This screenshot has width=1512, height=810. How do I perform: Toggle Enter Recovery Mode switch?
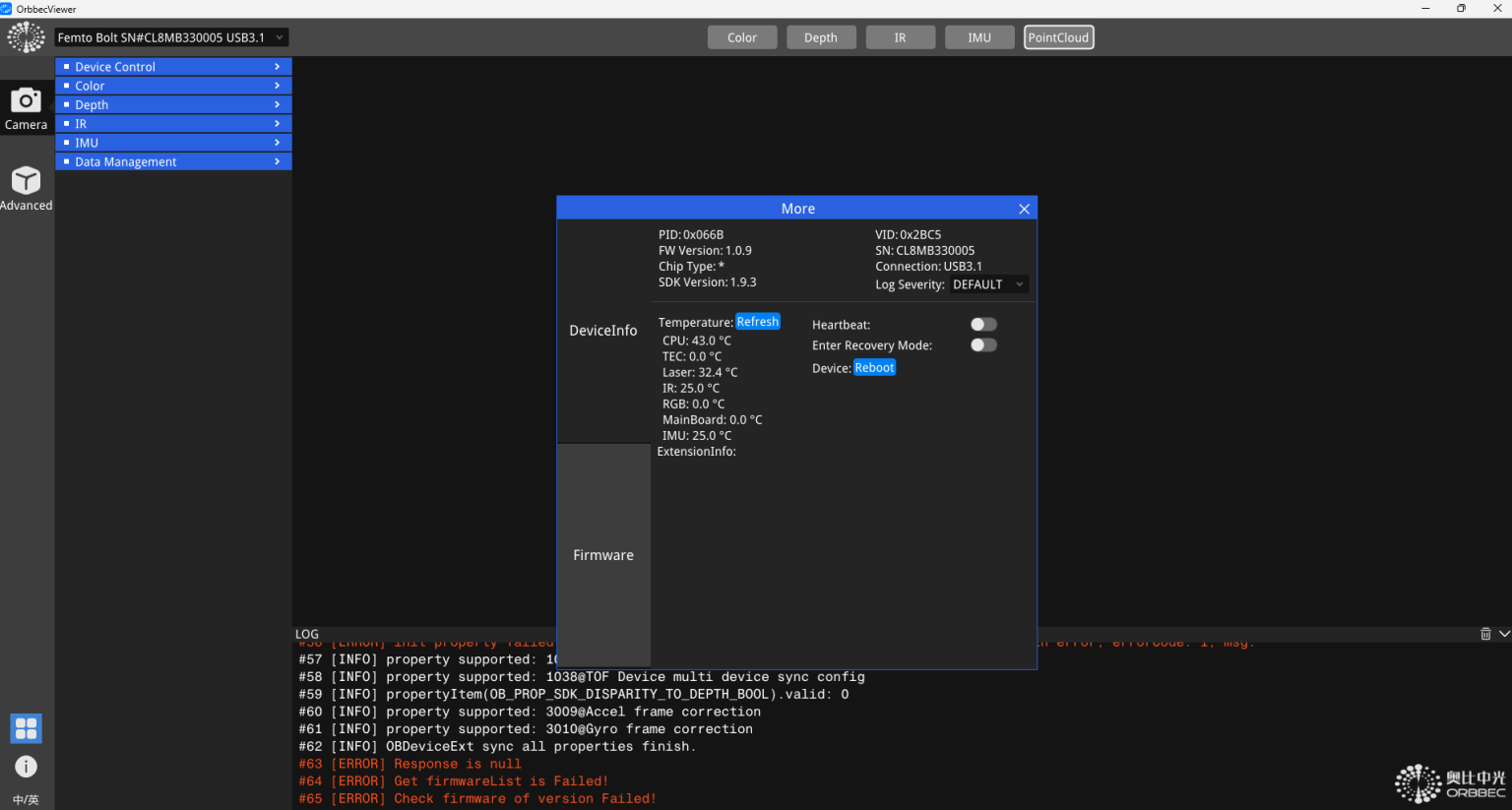tap(983, 345)
